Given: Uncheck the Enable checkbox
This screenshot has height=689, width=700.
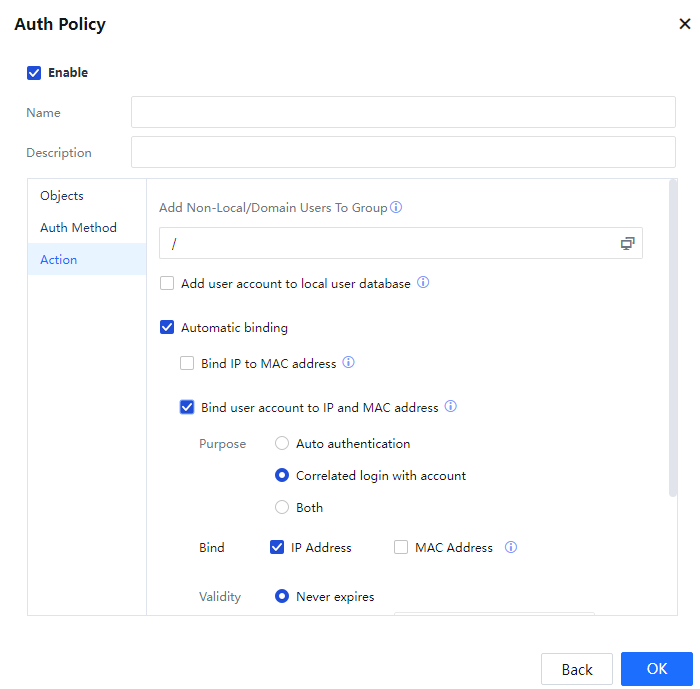Looking at the screenshot, I should pos(34,73).
